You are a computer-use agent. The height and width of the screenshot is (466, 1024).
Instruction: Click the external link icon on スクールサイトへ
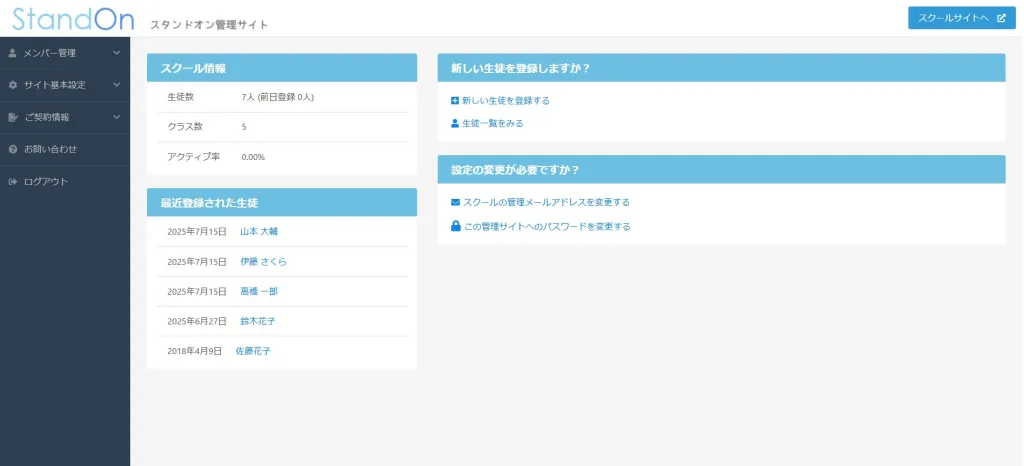(x=1001, y=18)
